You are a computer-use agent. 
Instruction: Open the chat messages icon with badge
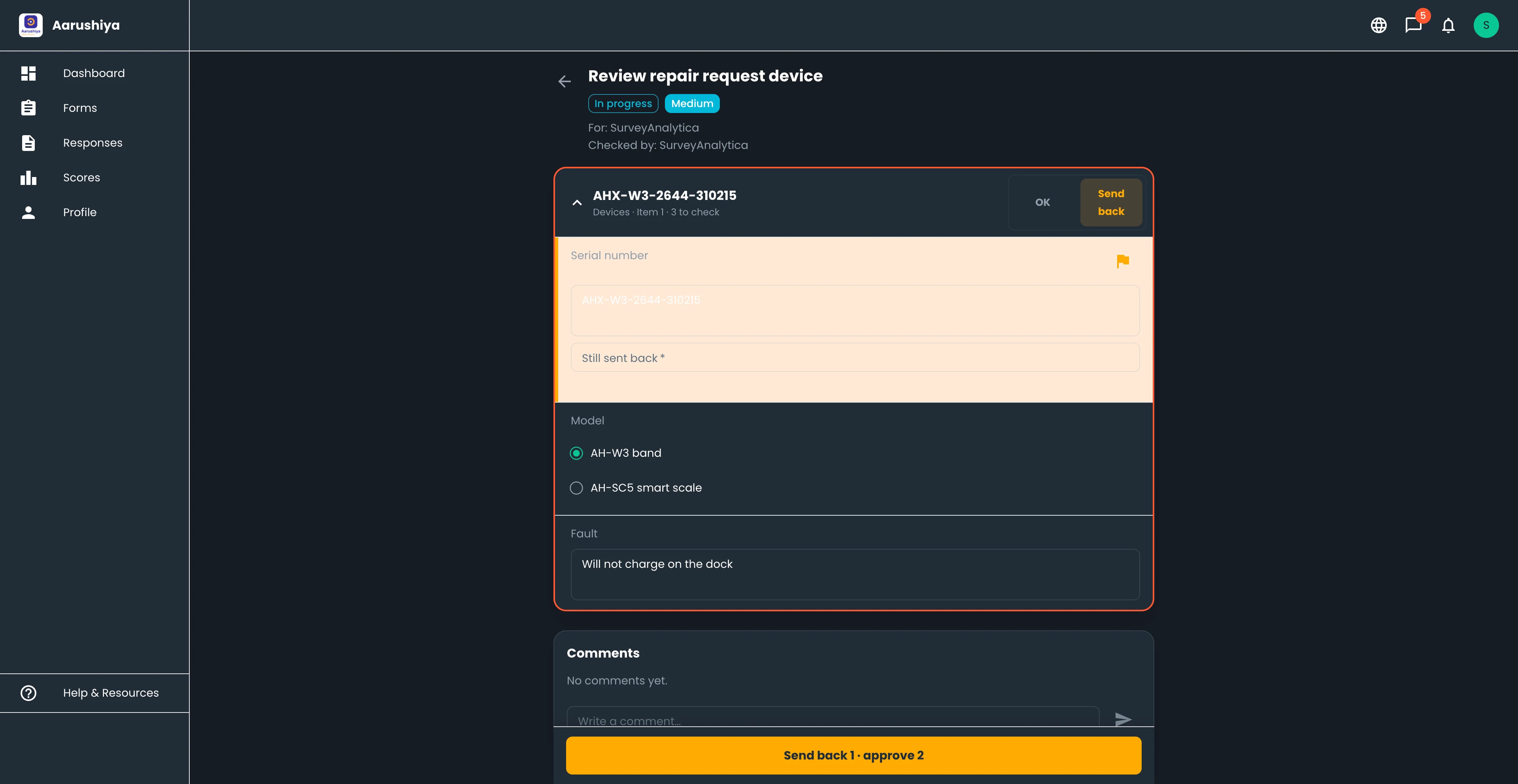1413,25
